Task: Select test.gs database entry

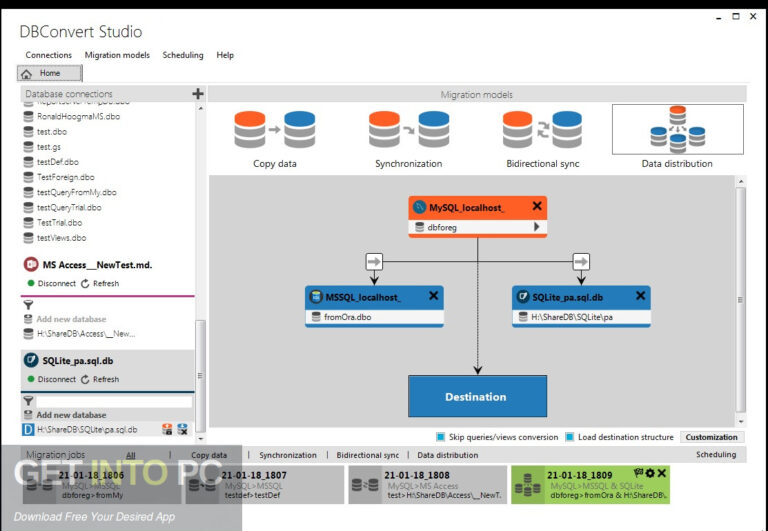Action: point(49,147)
